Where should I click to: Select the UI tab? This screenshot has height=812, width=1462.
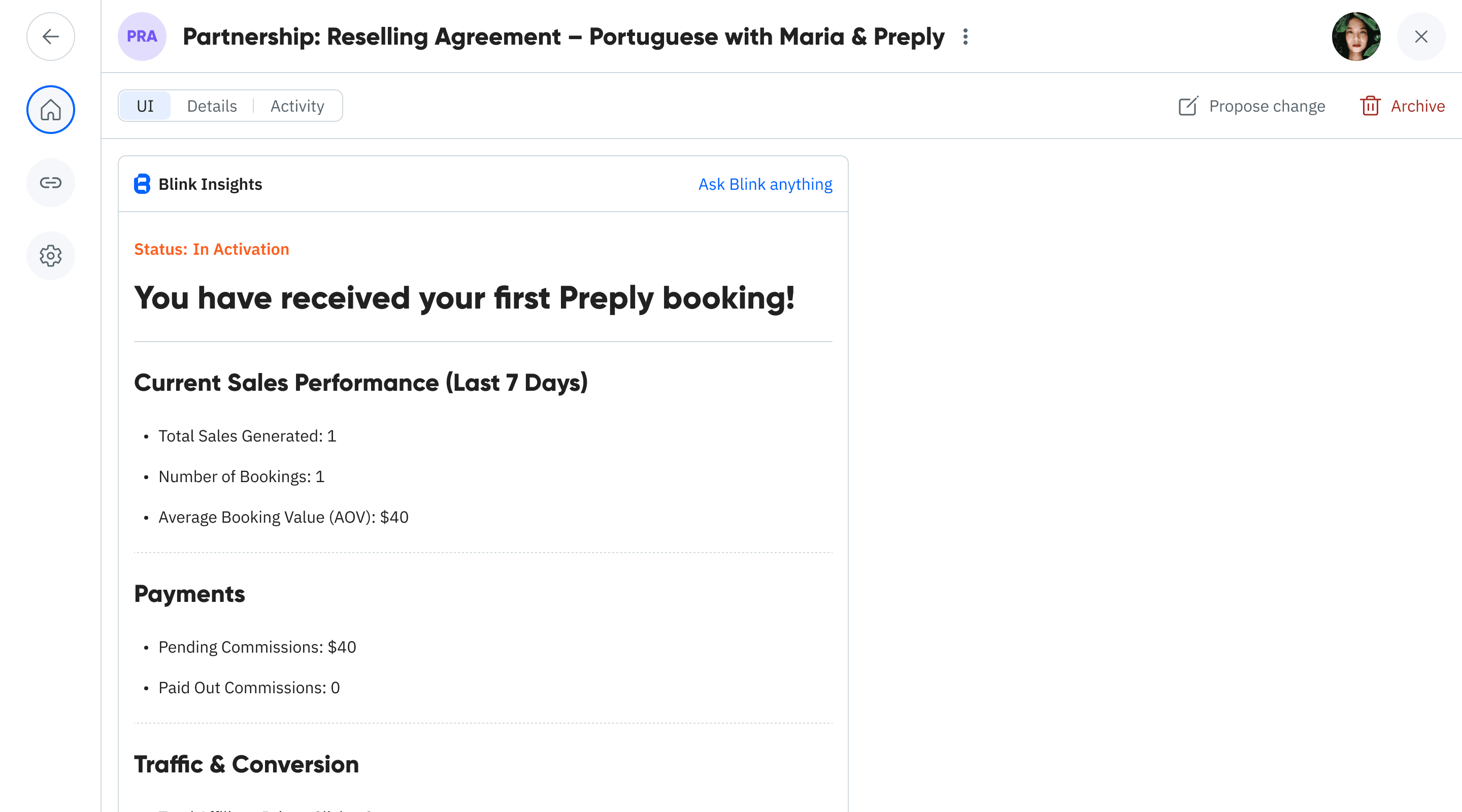(x=144, y=106)
